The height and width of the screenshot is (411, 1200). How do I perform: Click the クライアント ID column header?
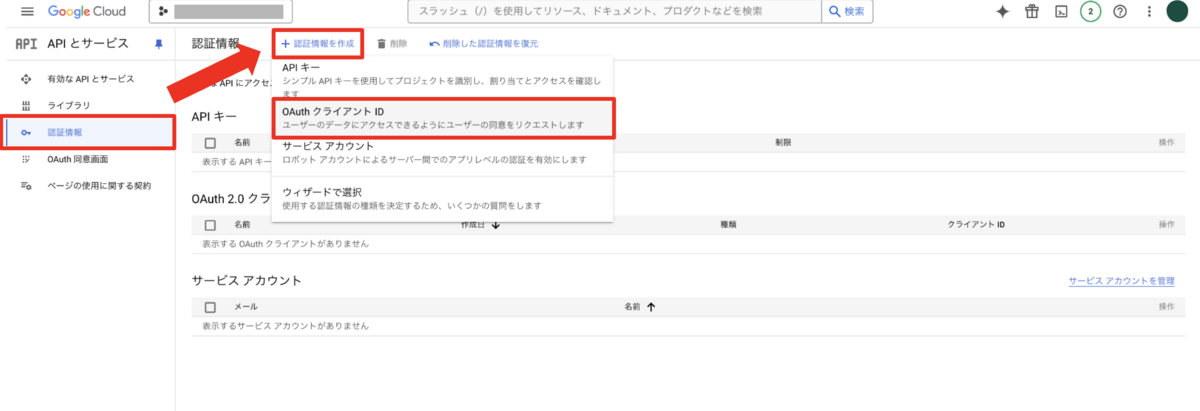(976, 225)
